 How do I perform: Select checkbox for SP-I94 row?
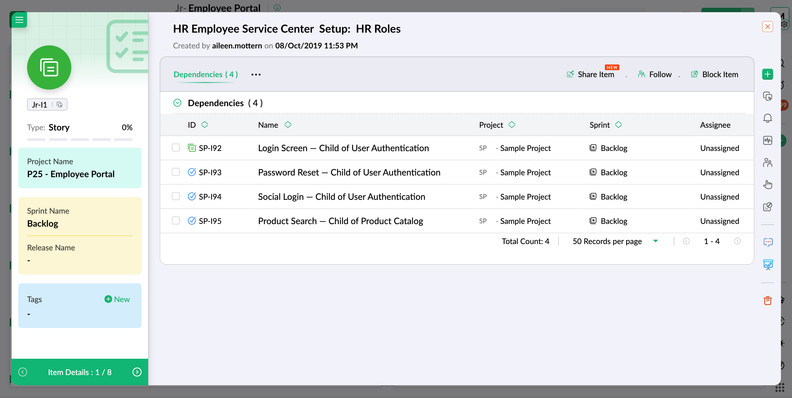[176, 196]
